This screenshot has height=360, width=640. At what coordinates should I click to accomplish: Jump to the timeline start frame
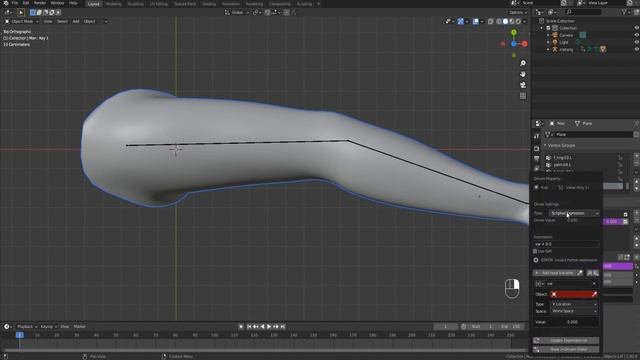(x=249, y=327)
